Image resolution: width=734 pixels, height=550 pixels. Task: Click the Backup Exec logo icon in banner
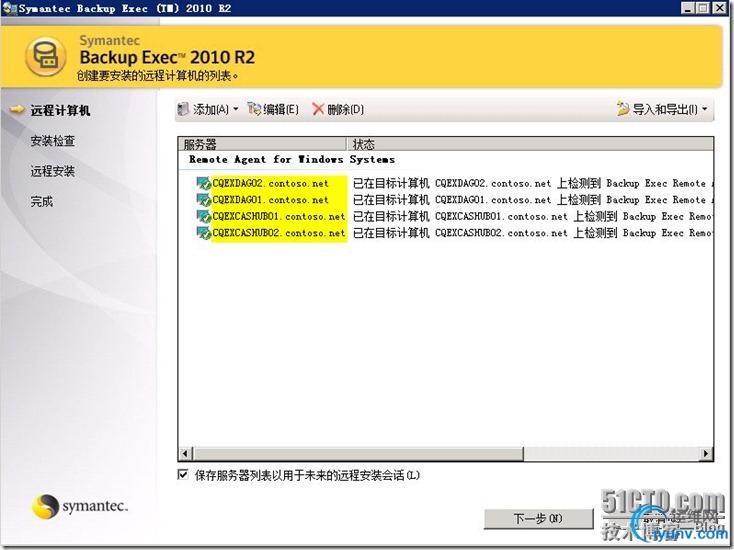(x=45, y=57)
